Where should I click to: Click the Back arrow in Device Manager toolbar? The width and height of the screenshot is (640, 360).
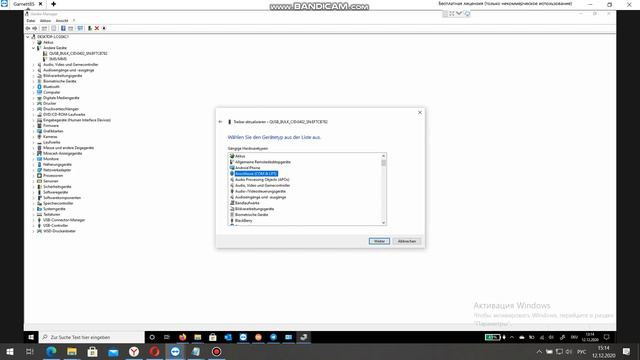pyautogui.click(x=28, y=29)
